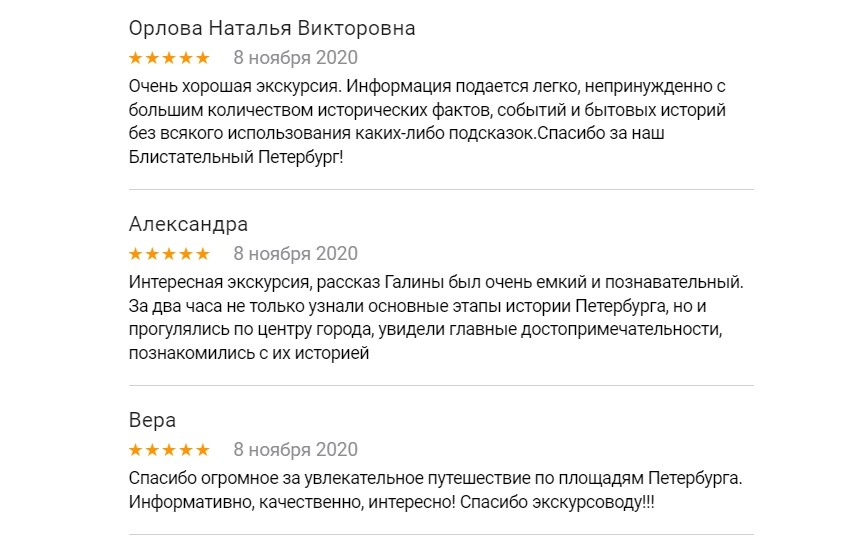The width and height of the screenshot is (862, 536).
Task: Click the line 'Блистательный Петербург!'
Action: [236, 159]
